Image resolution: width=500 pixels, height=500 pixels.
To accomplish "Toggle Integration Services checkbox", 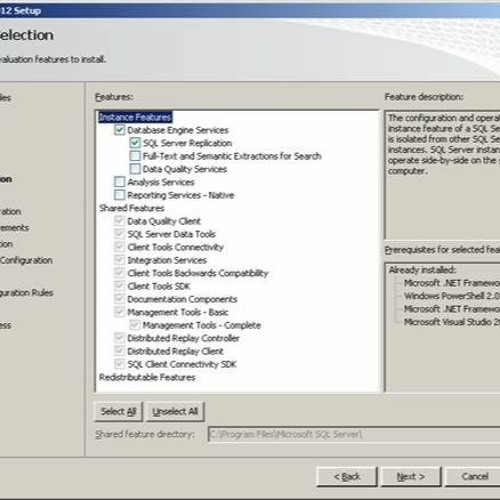I will tap(119, 260).
